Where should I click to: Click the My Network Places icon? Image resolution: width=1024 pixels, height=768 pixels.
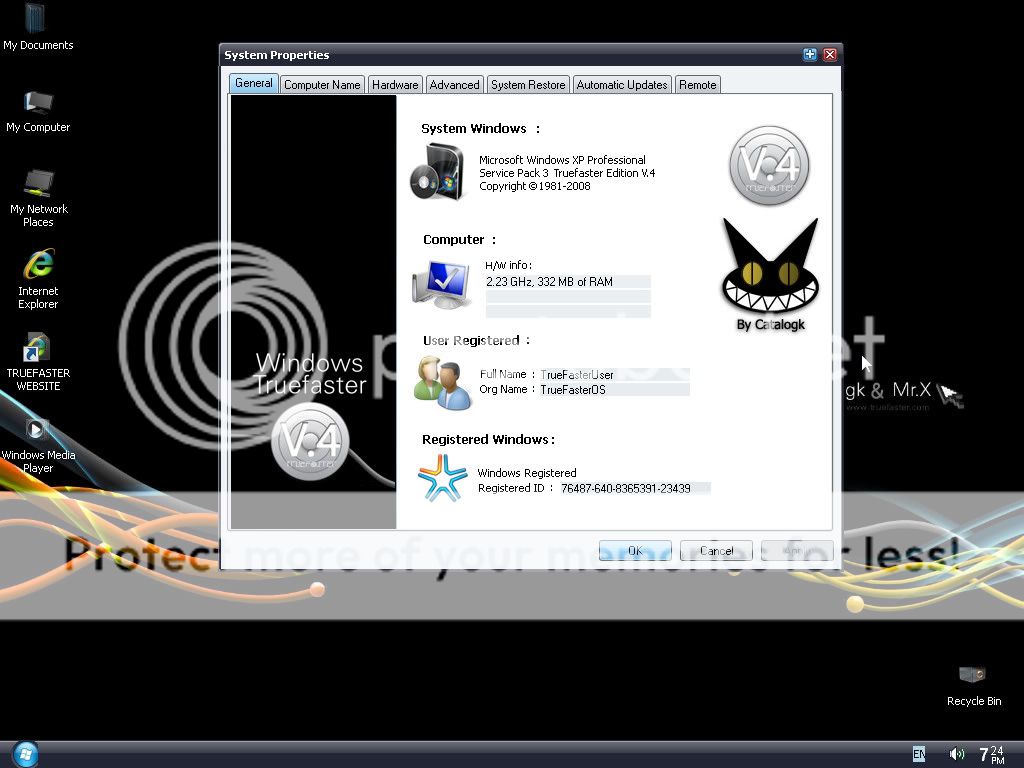coord(39,185)
